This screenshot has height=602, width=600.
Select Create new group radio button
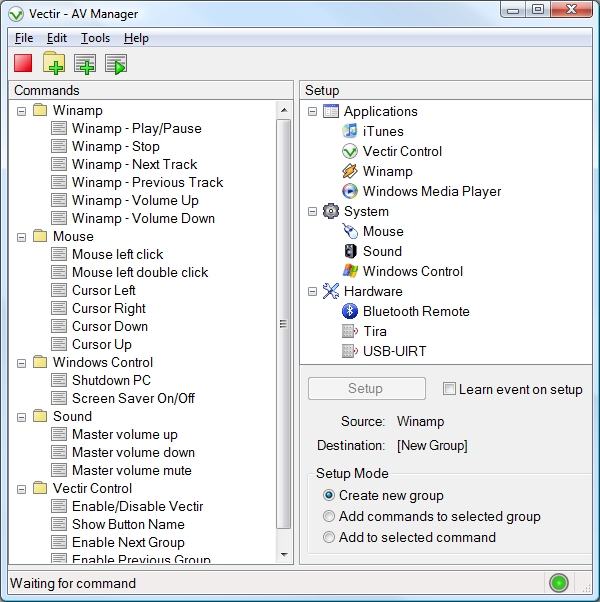pyautogui.click(x=329, y=495)
